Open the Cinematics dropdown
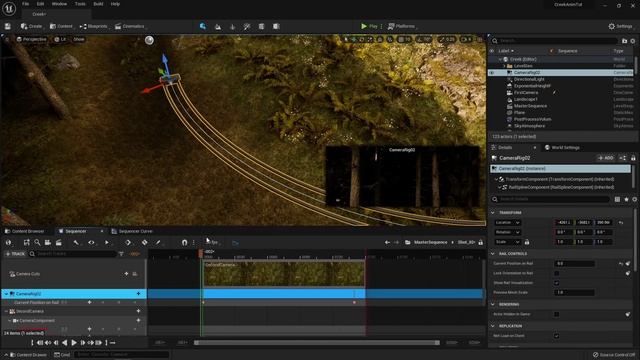Image resolution: width=640 pixels, height=360 pixels. coord(130,26)
